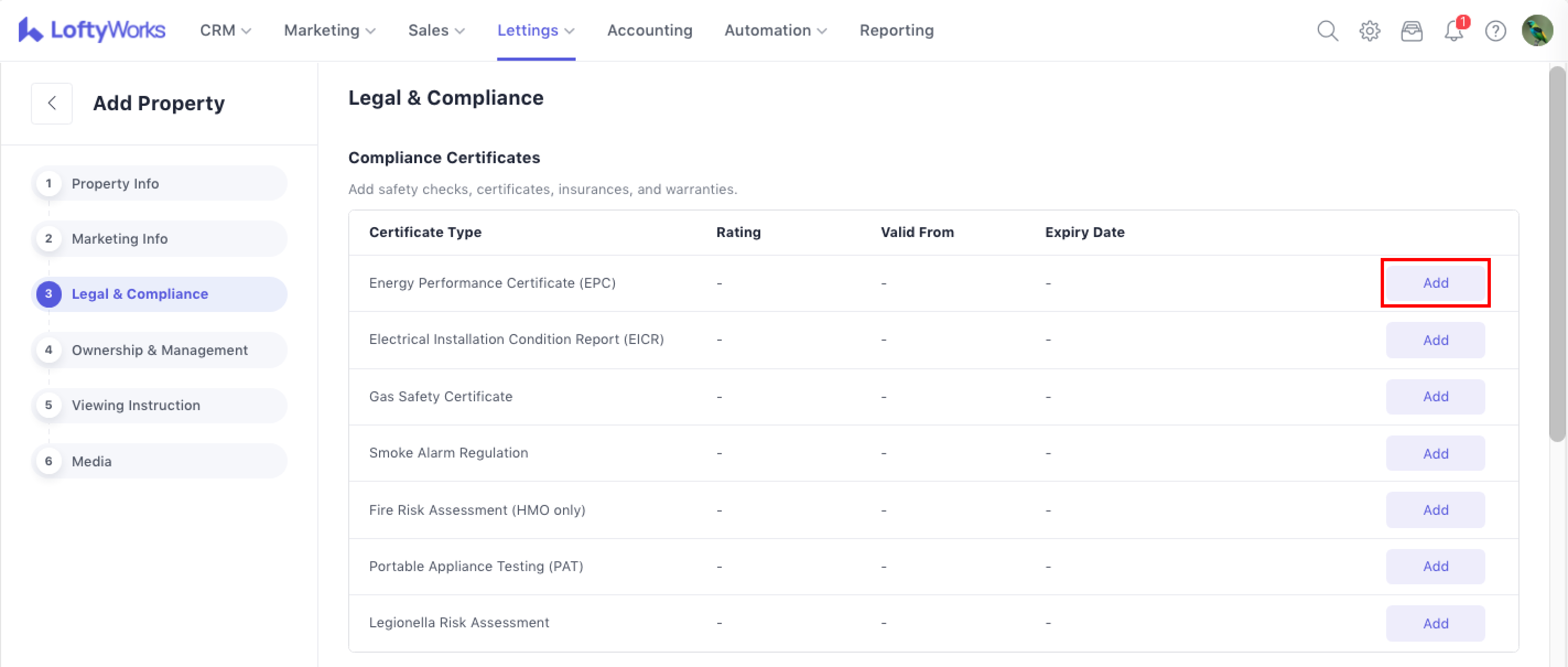Click the LoftyWorks logo

click(x=92, y=30)
